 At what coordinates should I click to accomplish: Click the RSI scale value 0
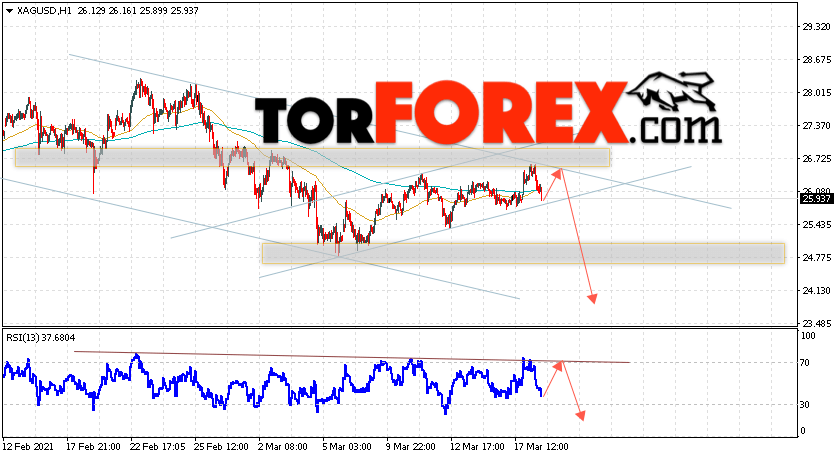[803, 431]
